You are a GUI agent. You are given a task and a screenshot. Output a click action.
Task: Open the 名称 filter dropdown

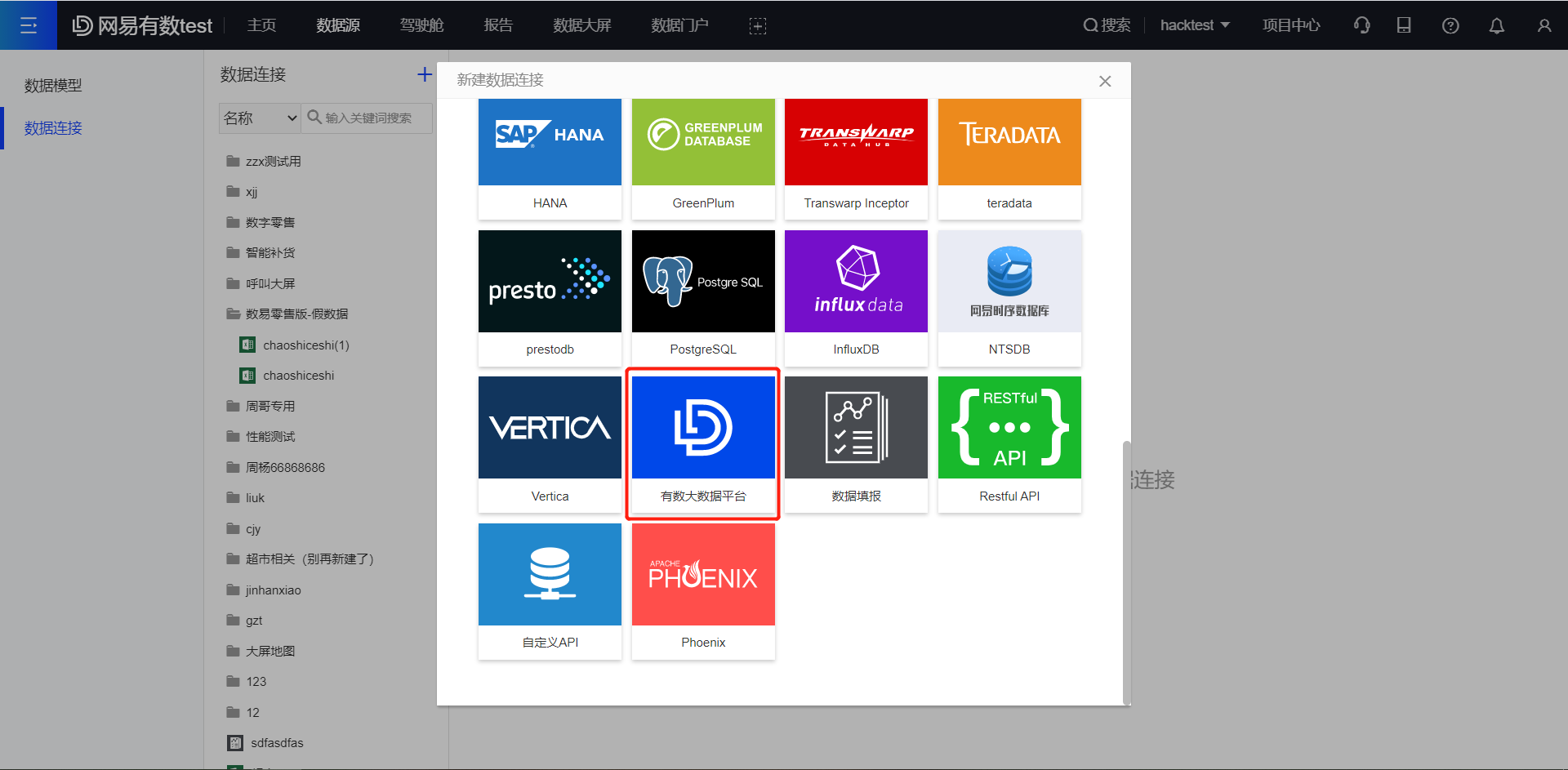[260, 118]
